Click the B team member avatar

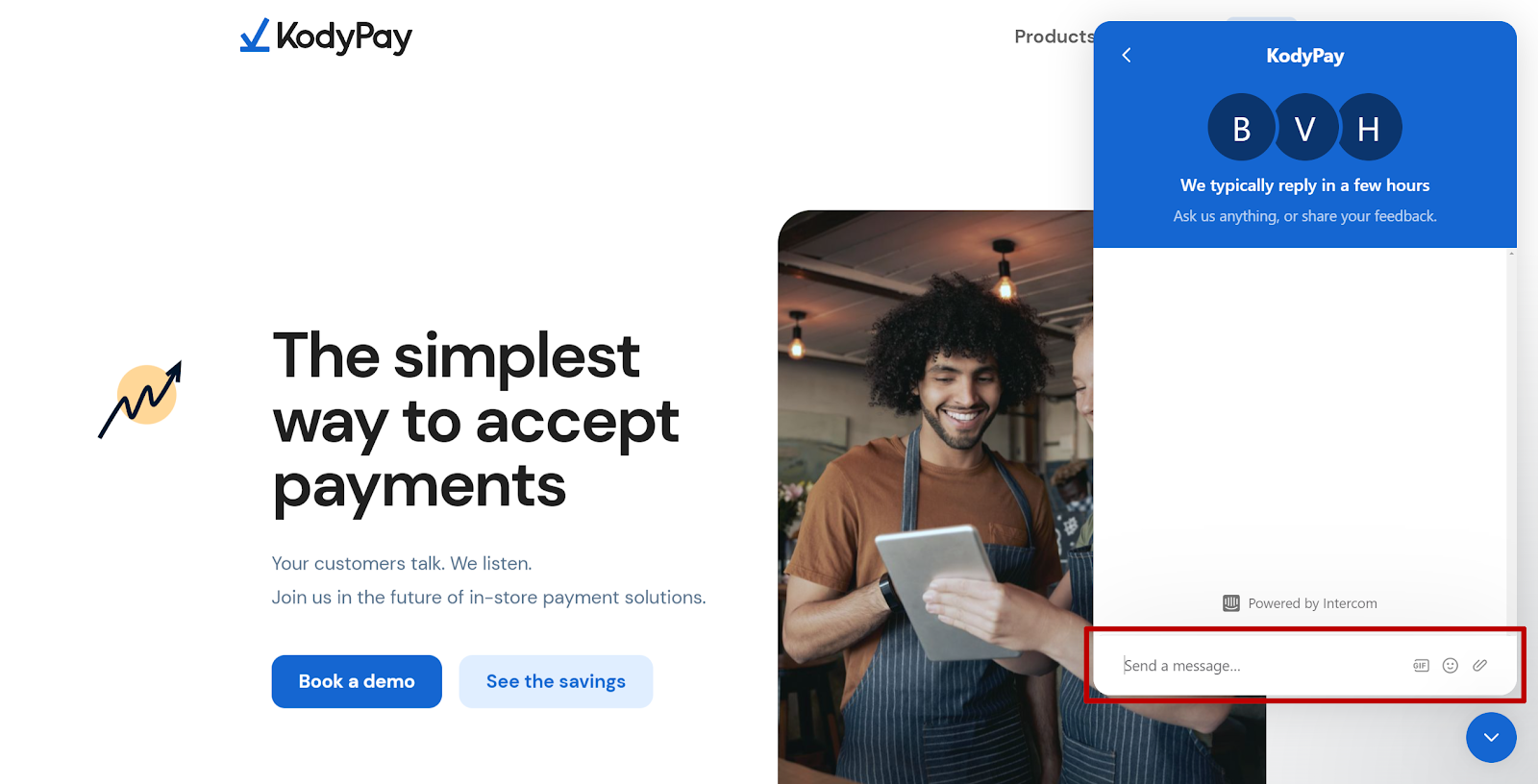point(1241,128)
